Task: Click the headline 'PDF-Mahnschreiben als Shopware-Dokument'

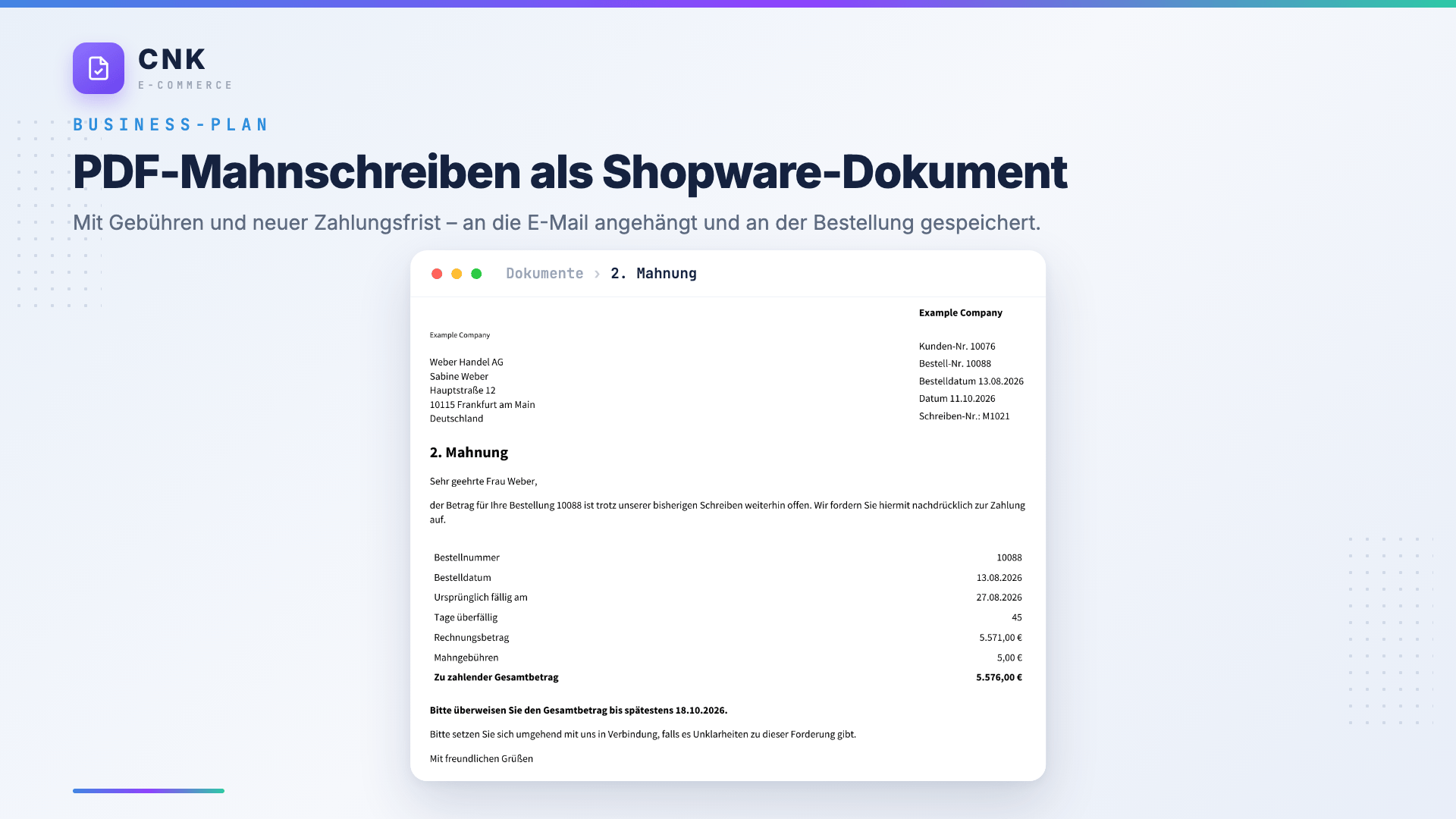Action: [570, 172]
